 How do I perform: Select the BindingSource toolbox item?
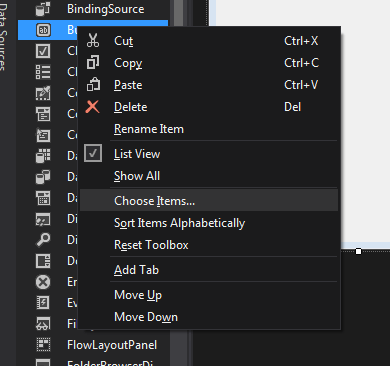tap(93, 9)
